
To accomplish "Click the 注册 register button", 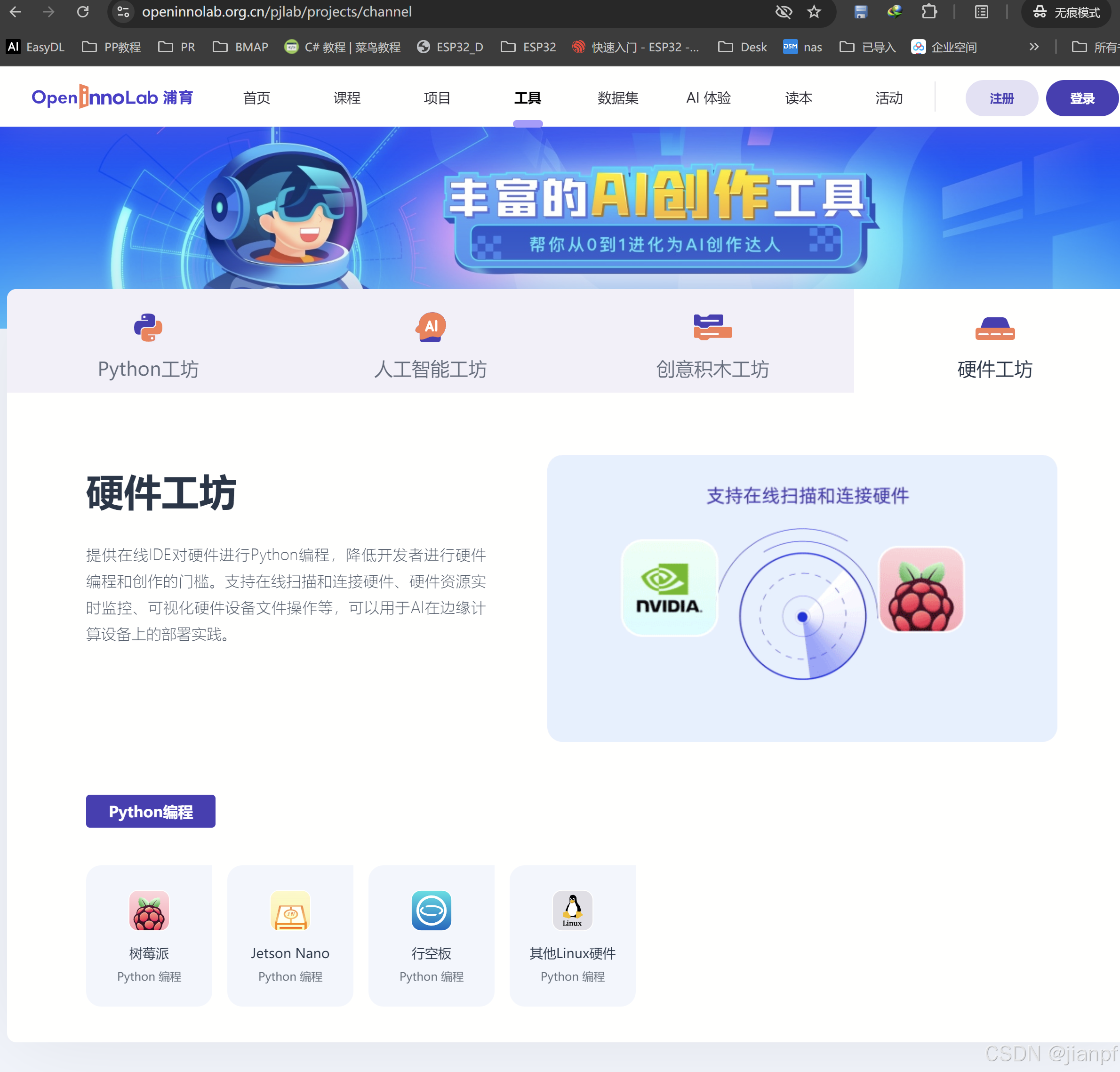I will (1001, 98).
